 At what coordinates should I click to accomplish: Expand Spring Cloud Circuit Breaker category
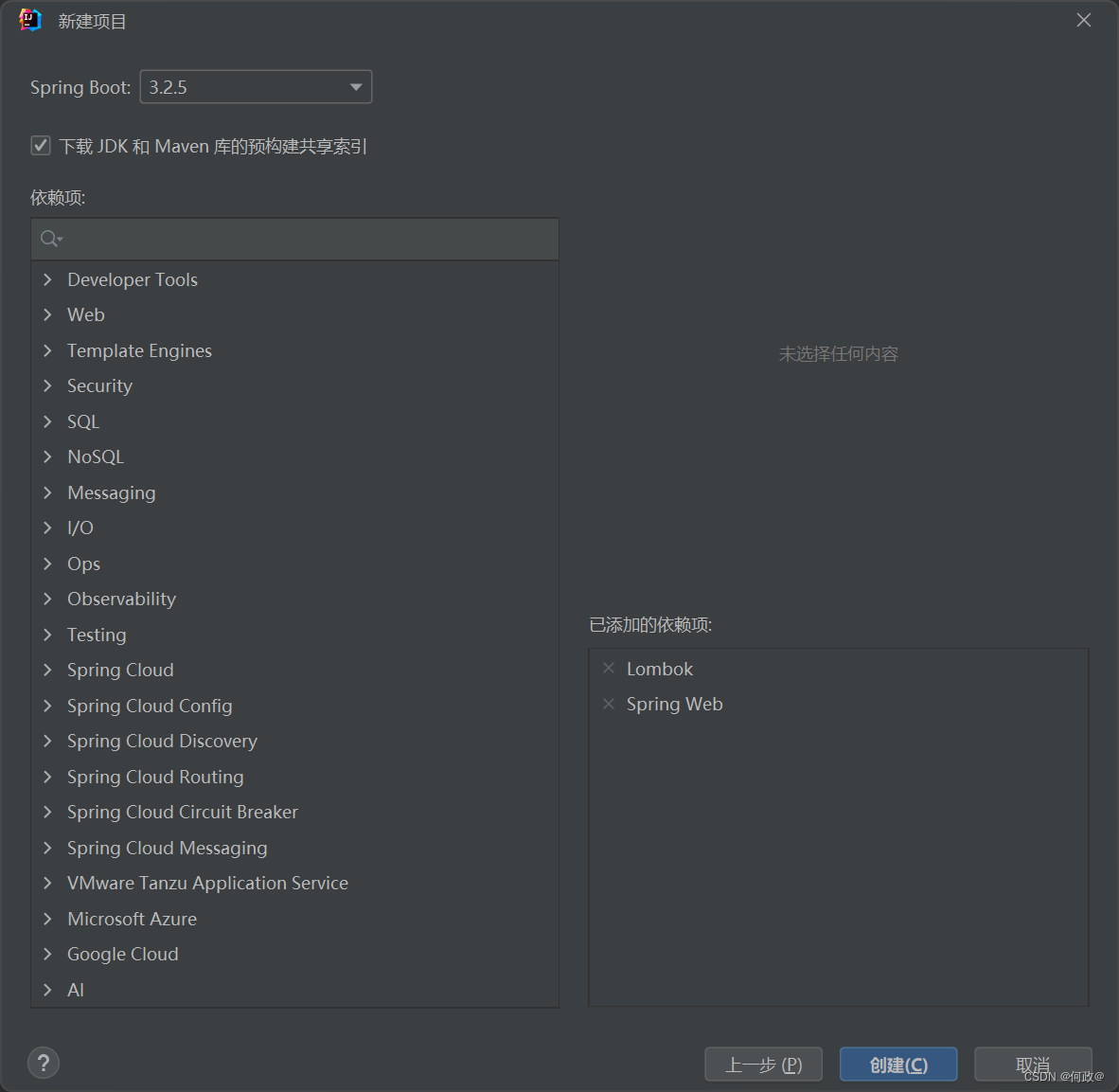(48, 812)
